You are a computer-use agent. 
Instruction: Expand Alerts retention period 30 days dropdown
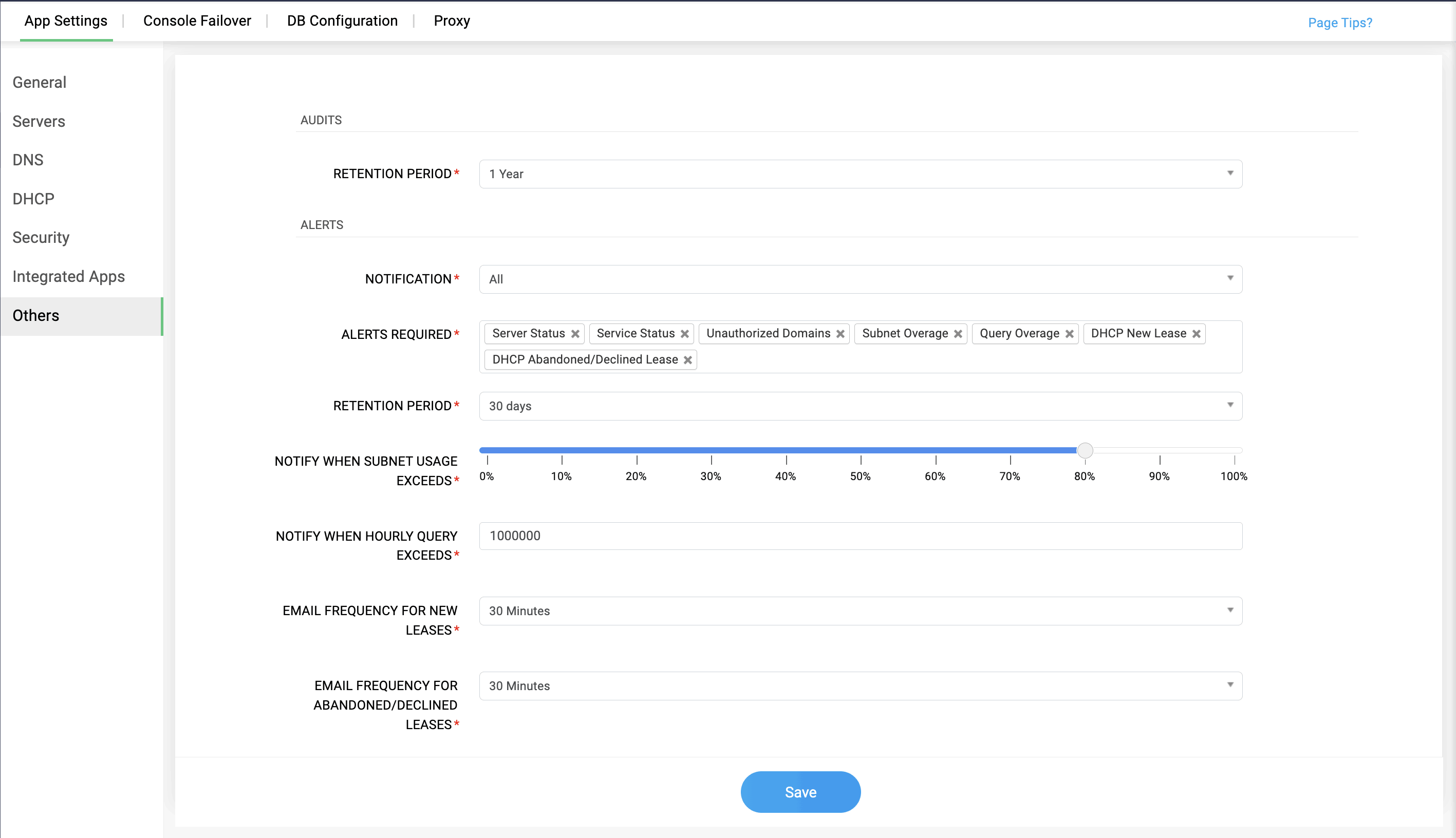[860, 406]
